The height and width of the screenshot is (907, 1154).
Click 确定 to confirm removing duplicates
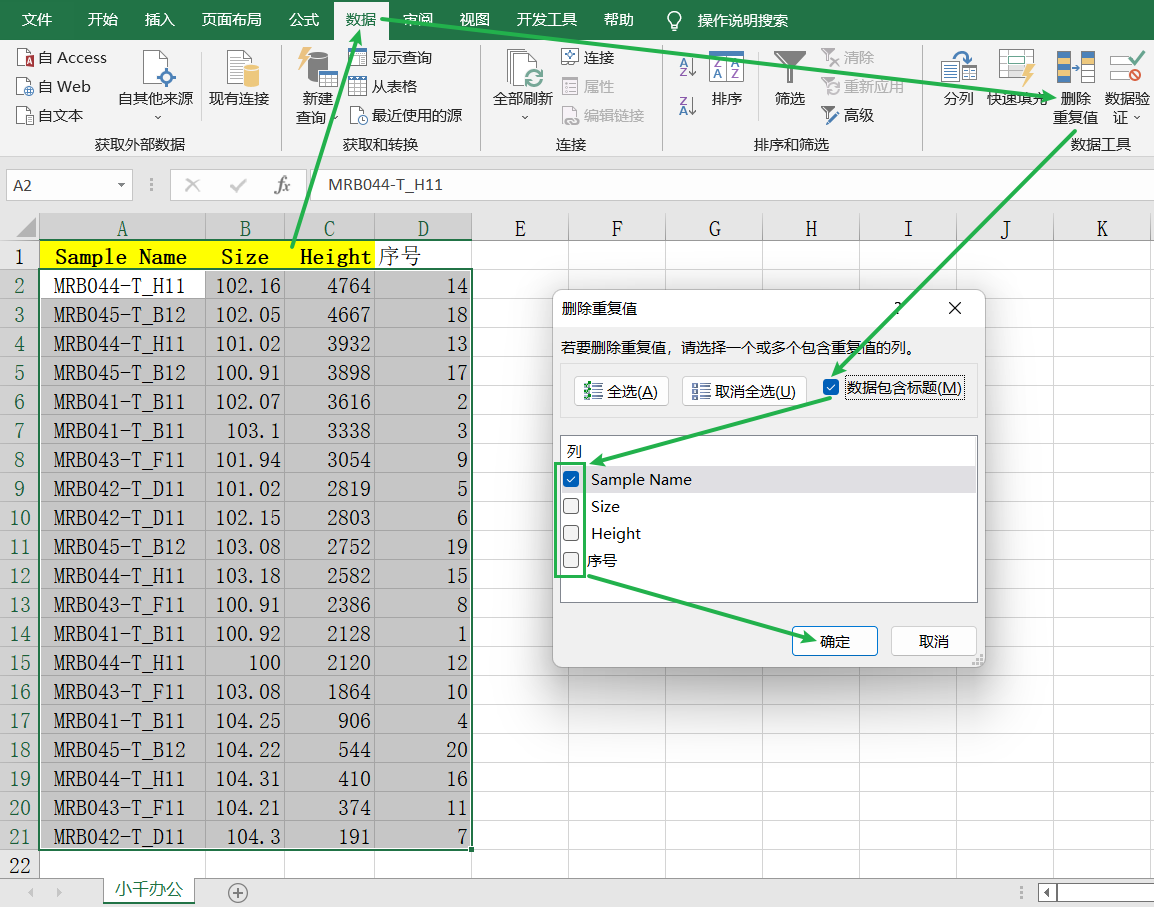click(x=835, y=641)
